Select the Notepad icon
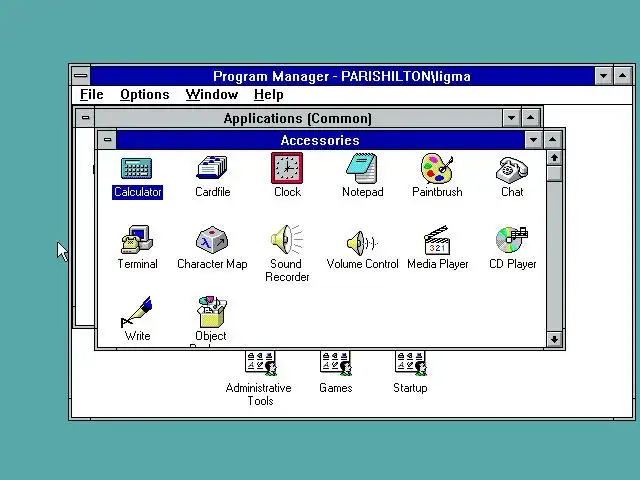Screen dimensions: 640x480 362,168
